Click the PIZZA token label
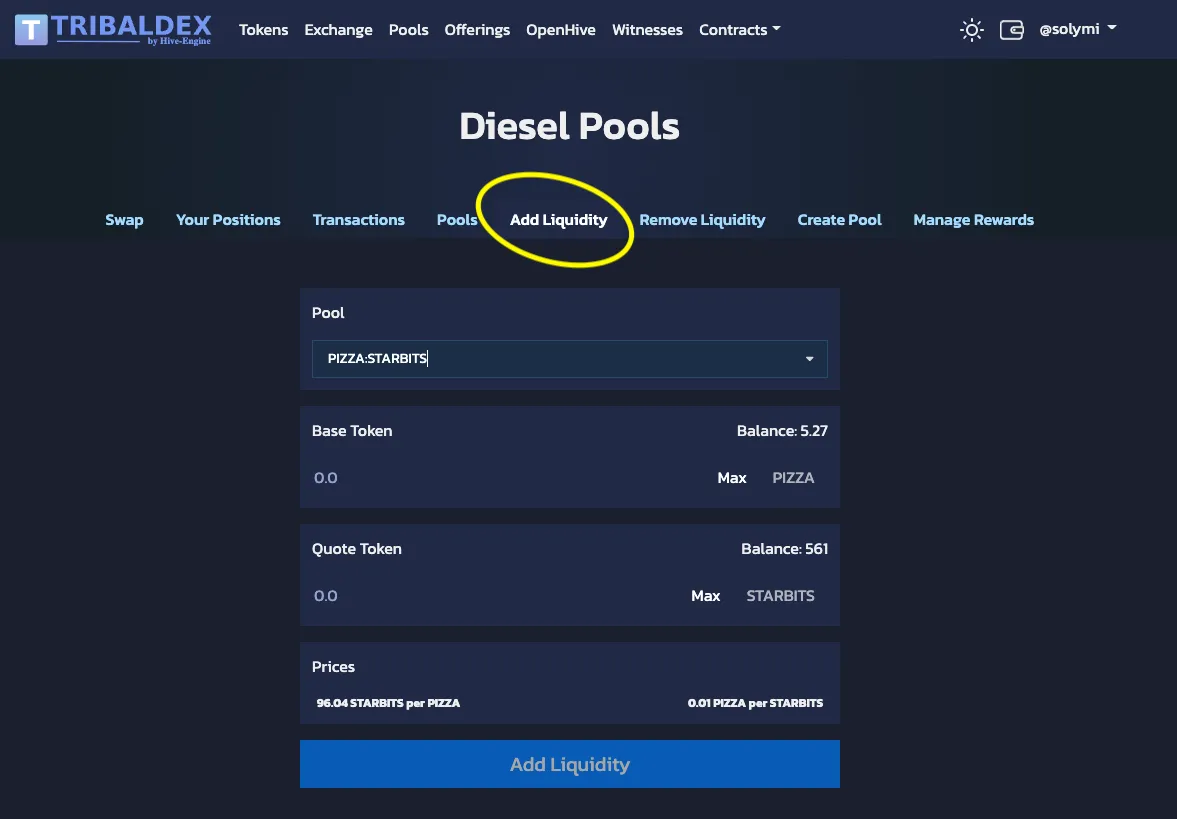Screen dimensions: 1177x819 click(793, 478)
